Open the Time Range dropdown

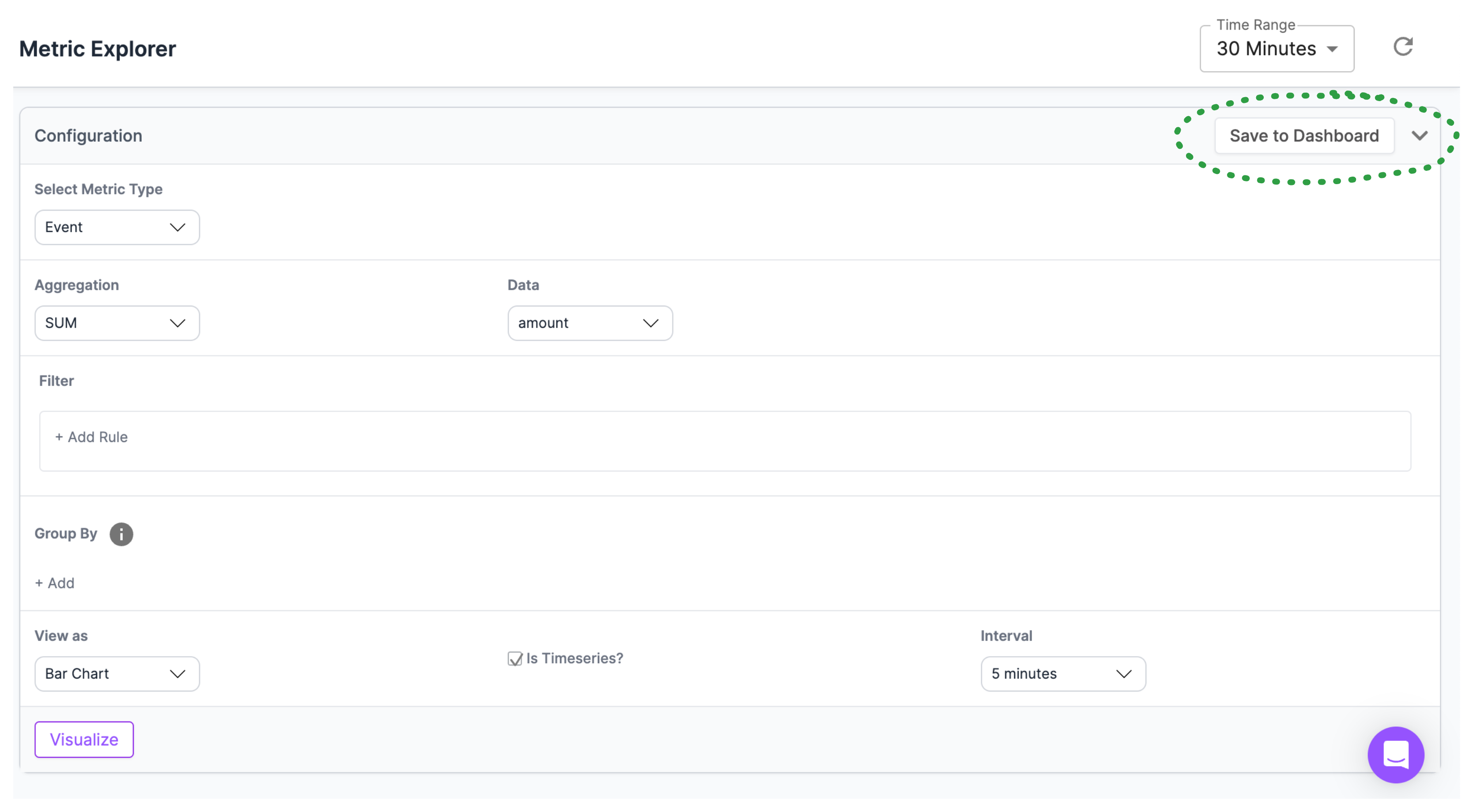coord(1277,49)
